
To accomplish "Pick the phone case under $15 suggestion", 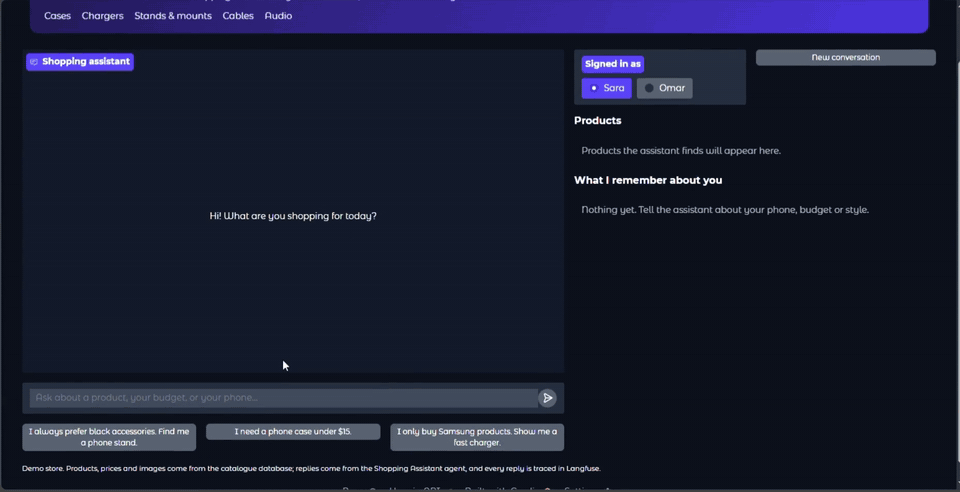I will pyautogui.click(x=293, y=431).
